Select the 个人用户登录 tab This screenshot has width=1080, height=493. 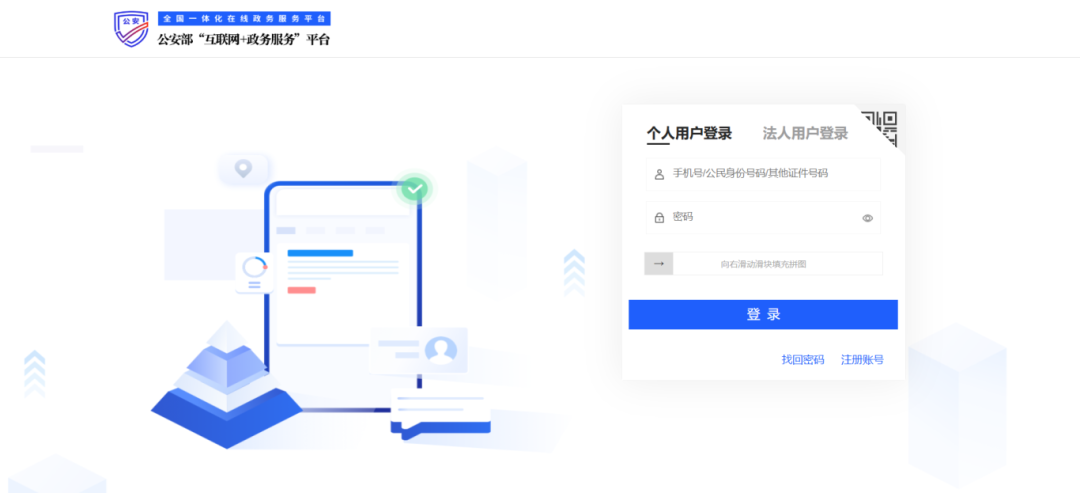tap(689, 133)
